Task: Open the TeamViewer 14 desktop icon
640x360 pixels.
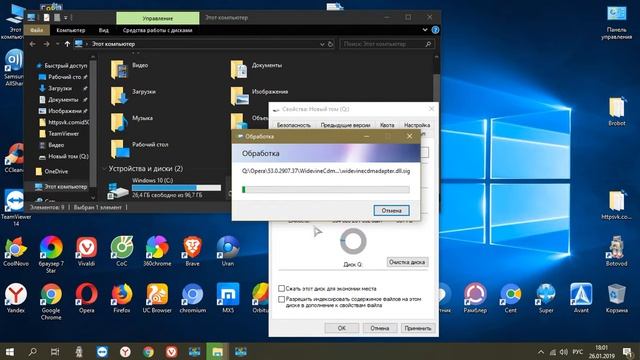Action: 16,207
